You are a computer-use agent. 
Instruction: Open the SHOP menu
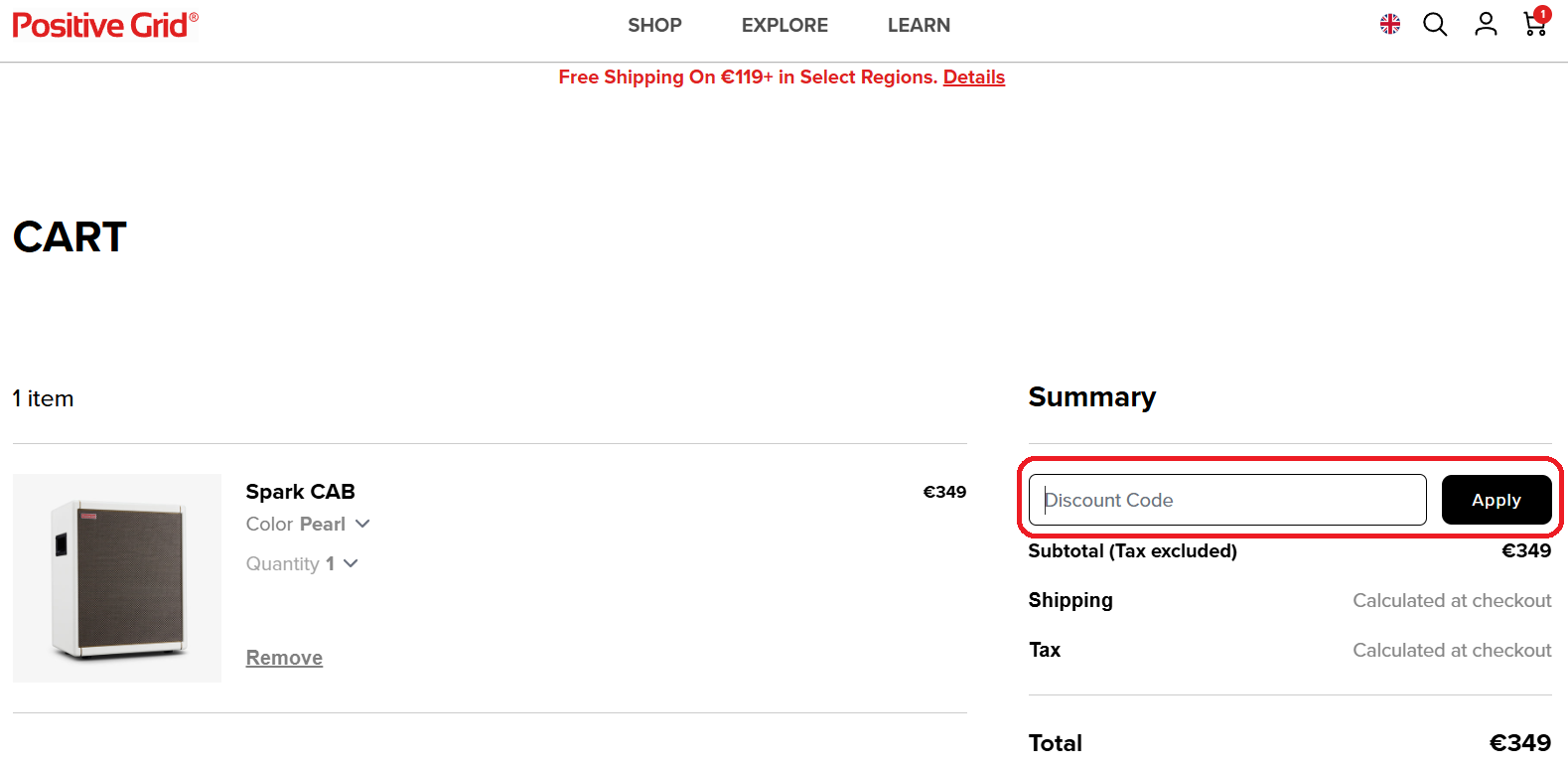654,25
